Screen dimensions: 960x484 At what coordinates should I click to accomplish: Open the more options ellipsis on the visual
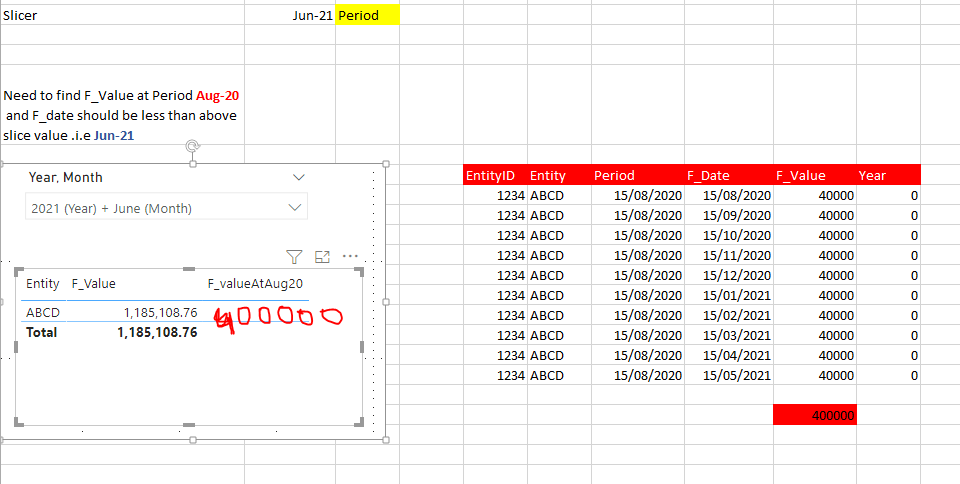(x=350, y=256)
